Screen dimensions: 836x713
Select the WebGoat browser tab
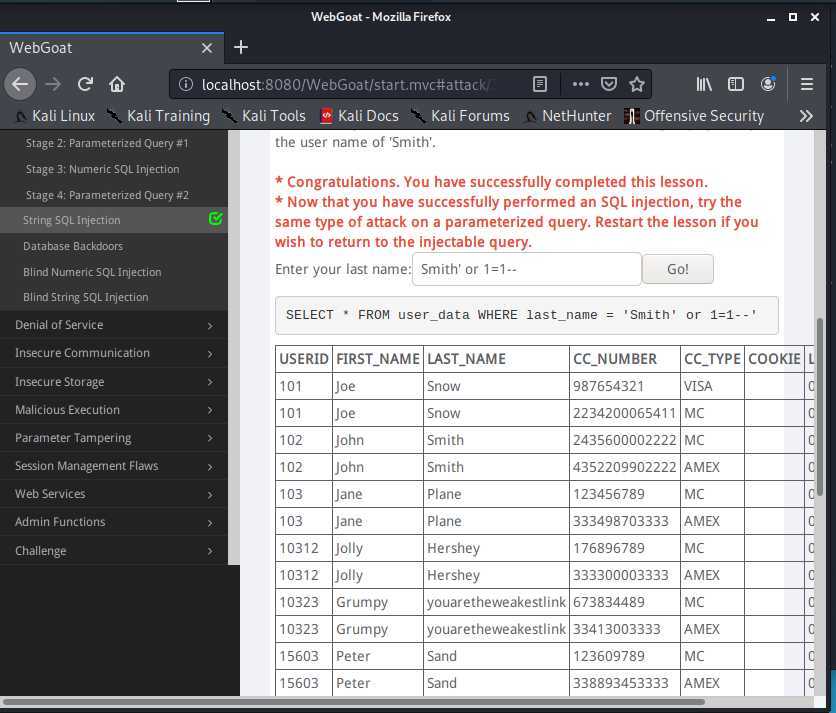click(x=112, y=48)
